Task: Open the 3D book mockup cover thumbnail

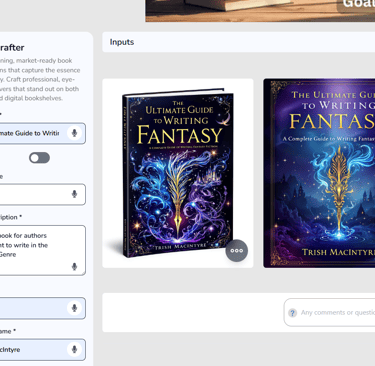Action: [178, 173]
